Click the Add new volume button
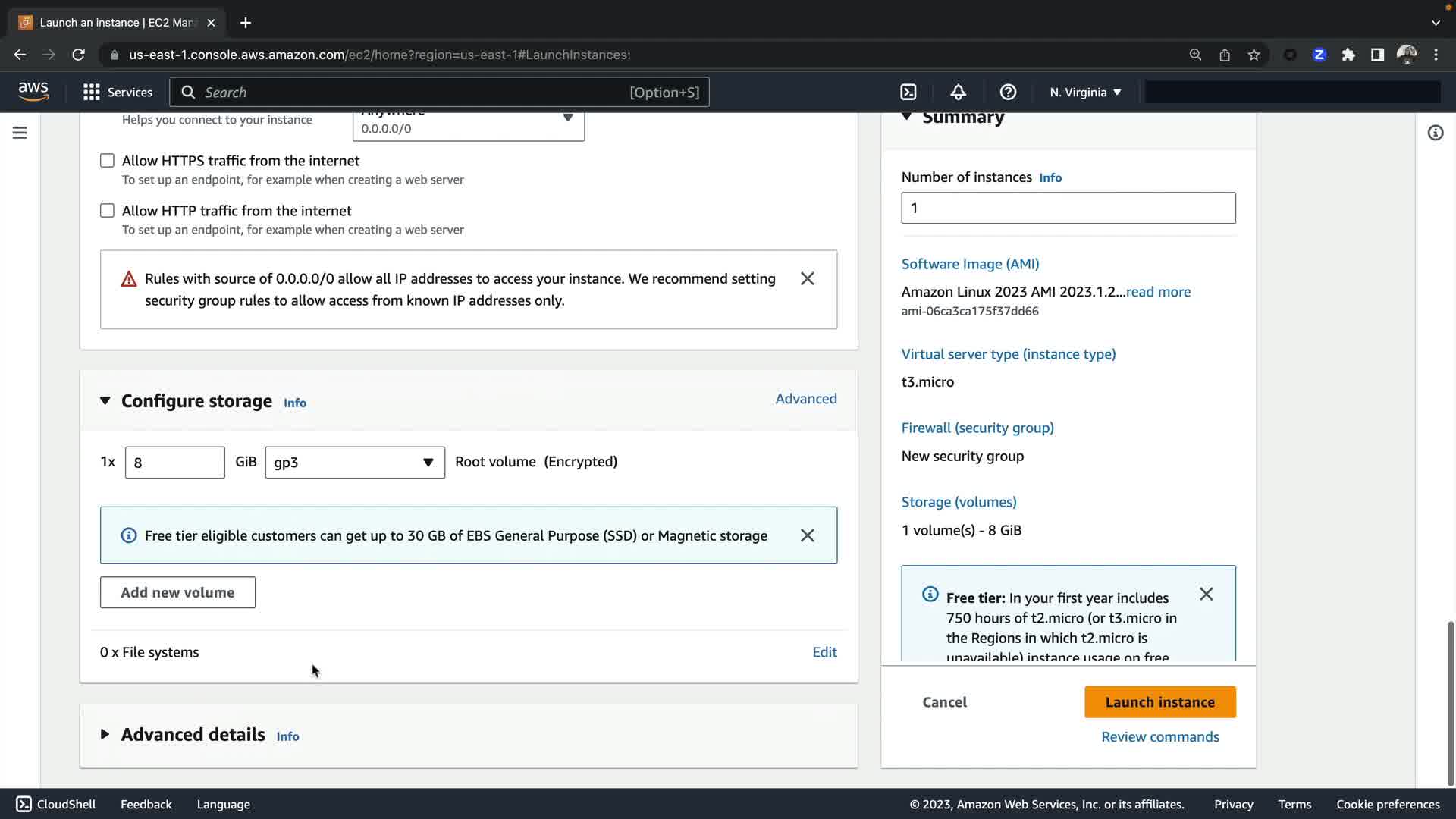The height and width of the screenshot is (819, 1456). point(177,592)
